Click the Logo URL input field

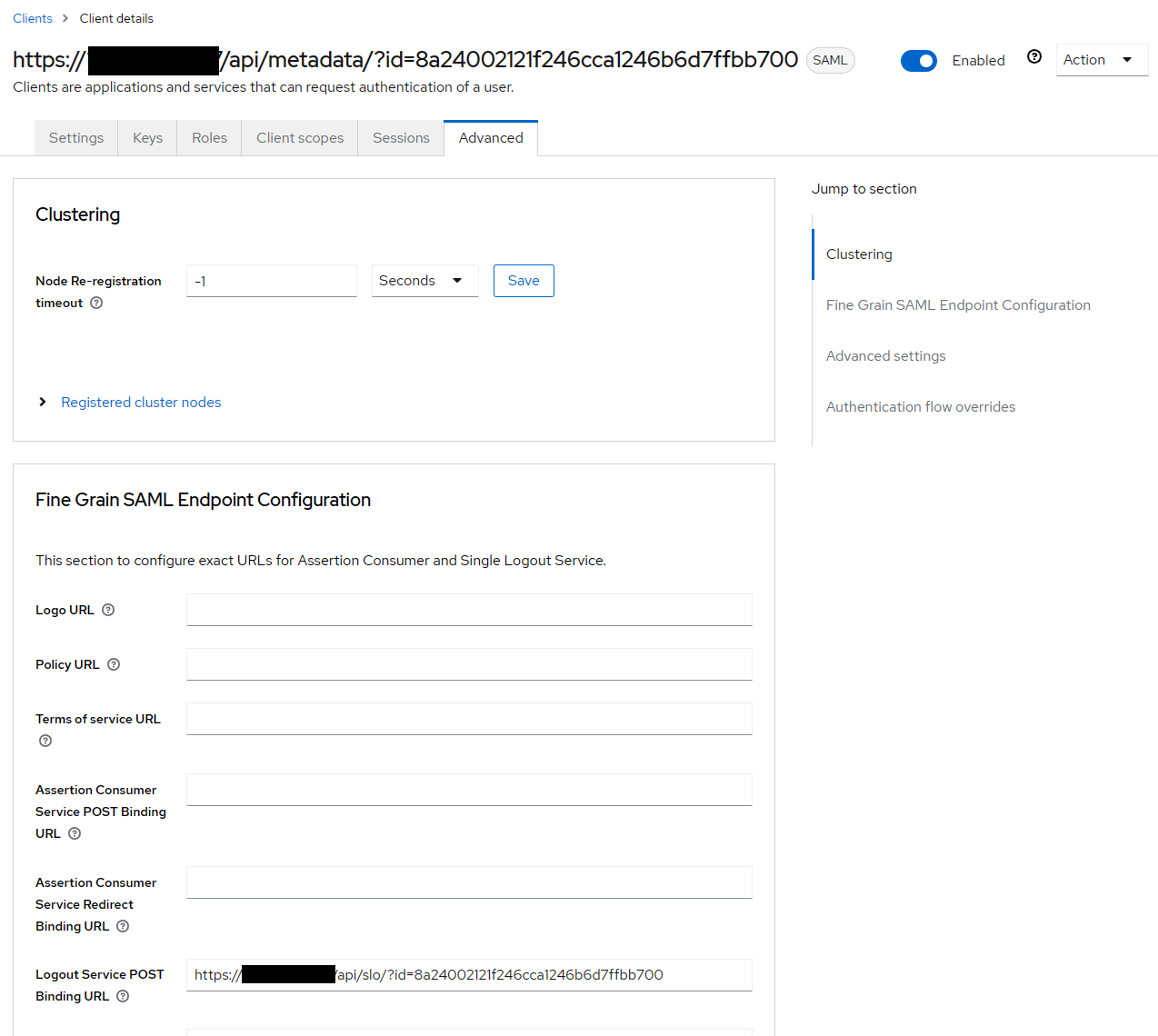469,610
